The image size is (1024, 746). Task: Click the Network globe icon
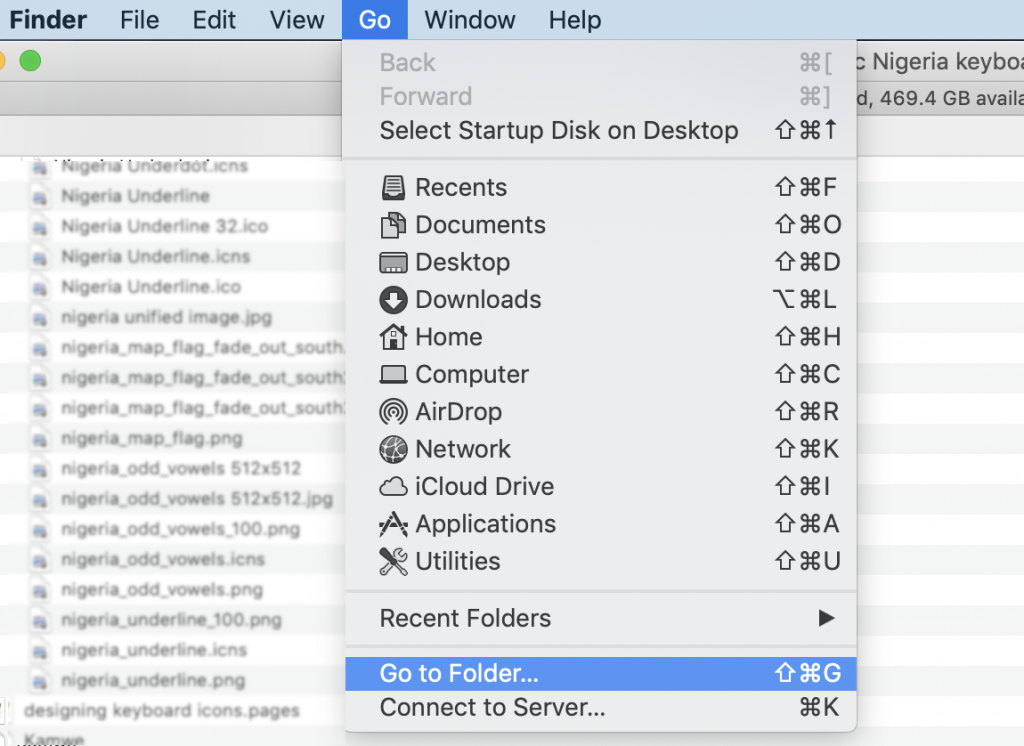(393, 449)
